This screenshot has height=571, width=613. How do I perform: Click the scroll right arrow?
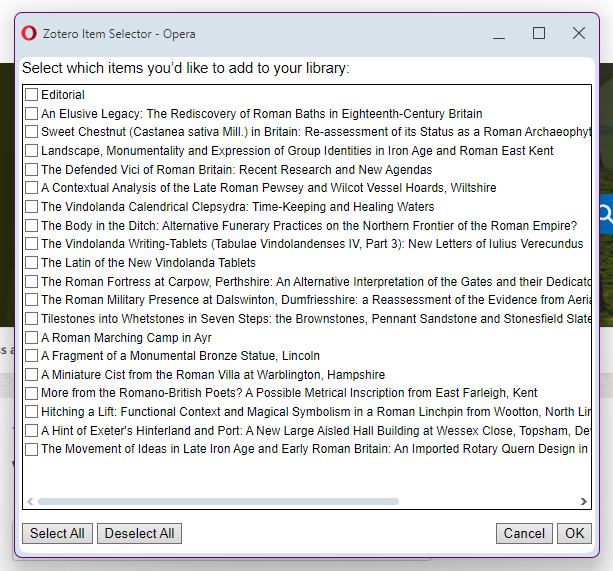pyautogui.click(x=584, y=501)
